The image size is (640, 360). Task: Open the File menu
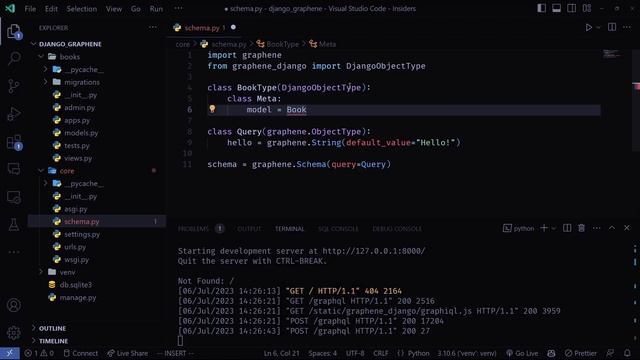point(30,9)
